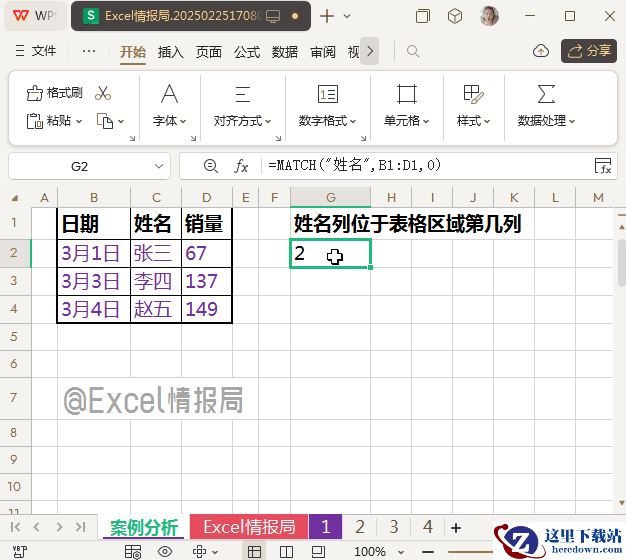Click the search magnifier icon

(412, 51)
